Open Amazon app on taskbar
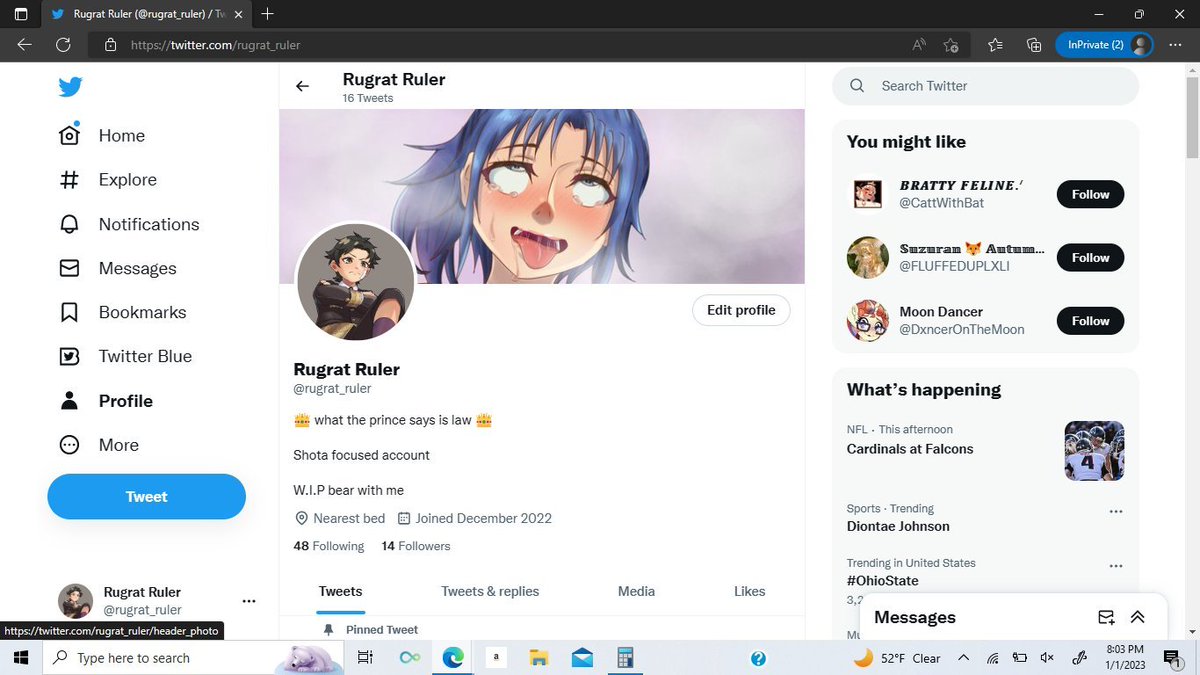 tap(495, 658)
